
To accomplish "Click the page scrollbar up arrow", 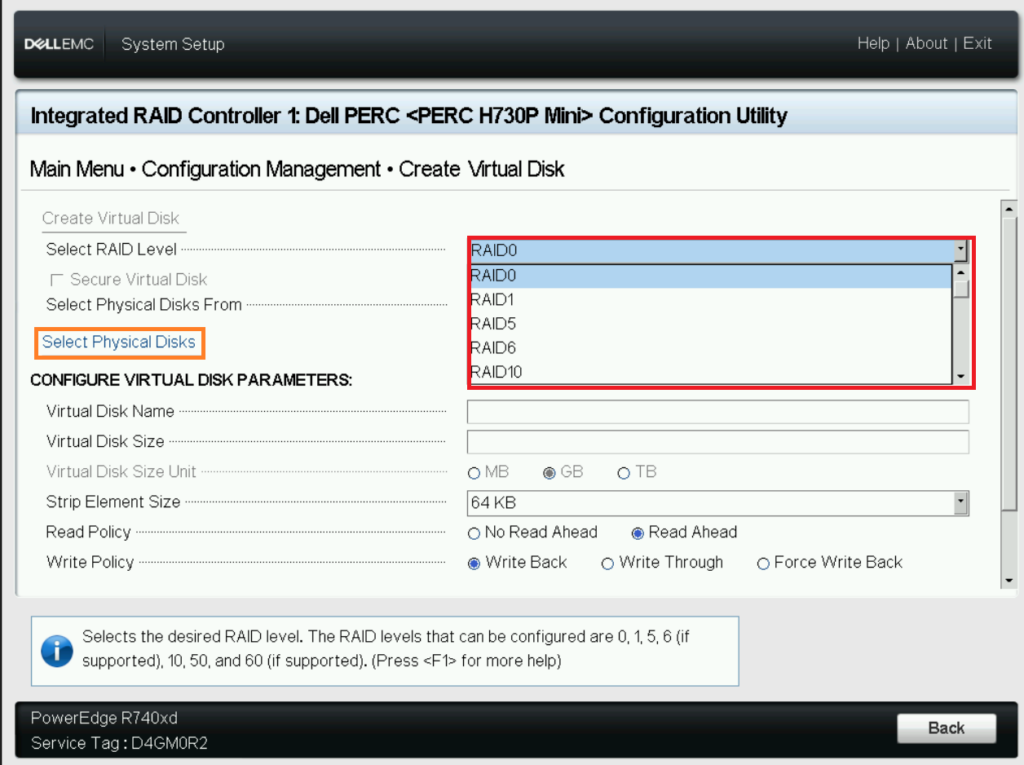I will (x=1009, y=210).
